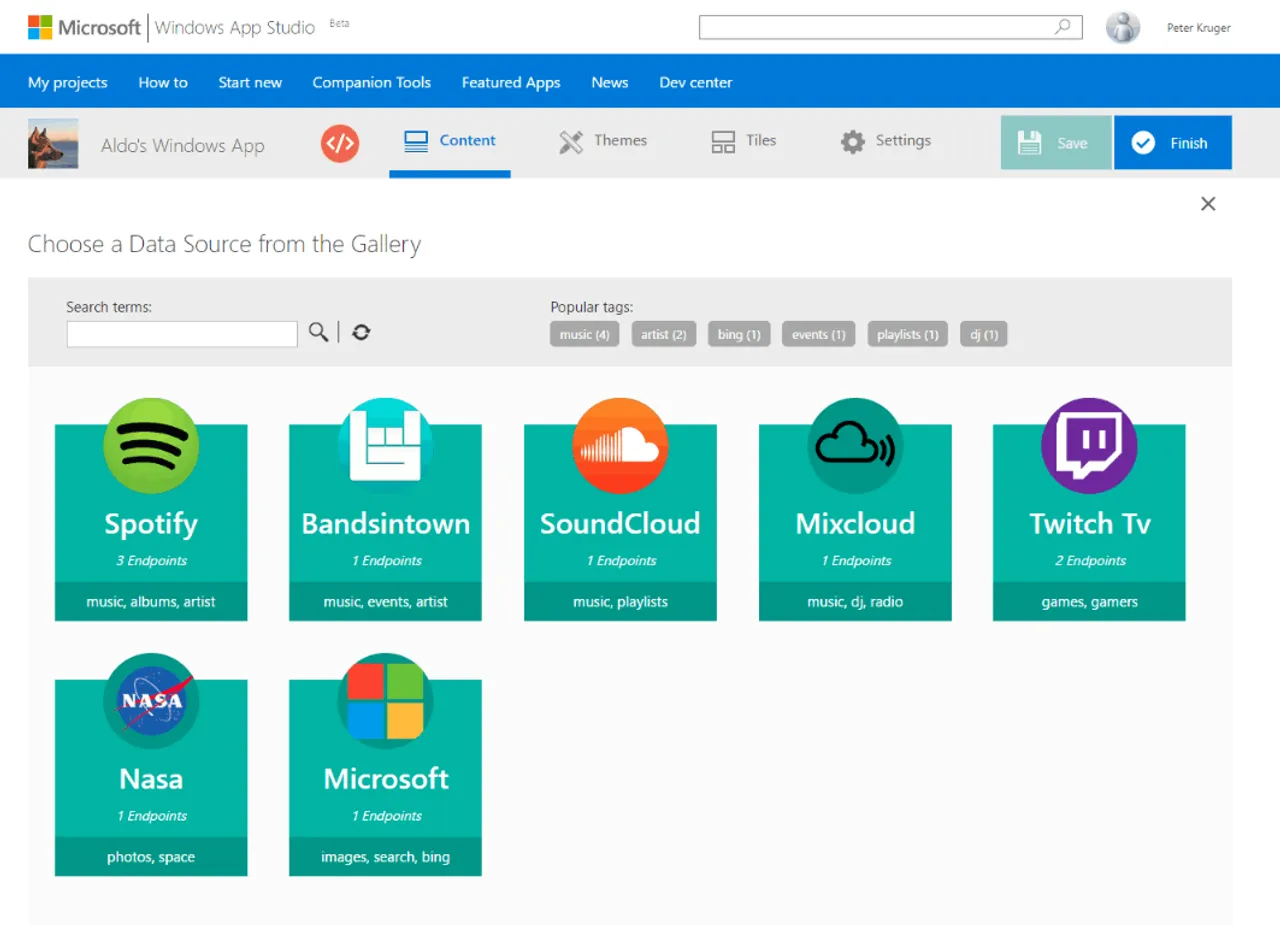This screenshot has width=1280, height=925.
Task: Click the Bandsintown logo icon
Action: click(385, 446)
